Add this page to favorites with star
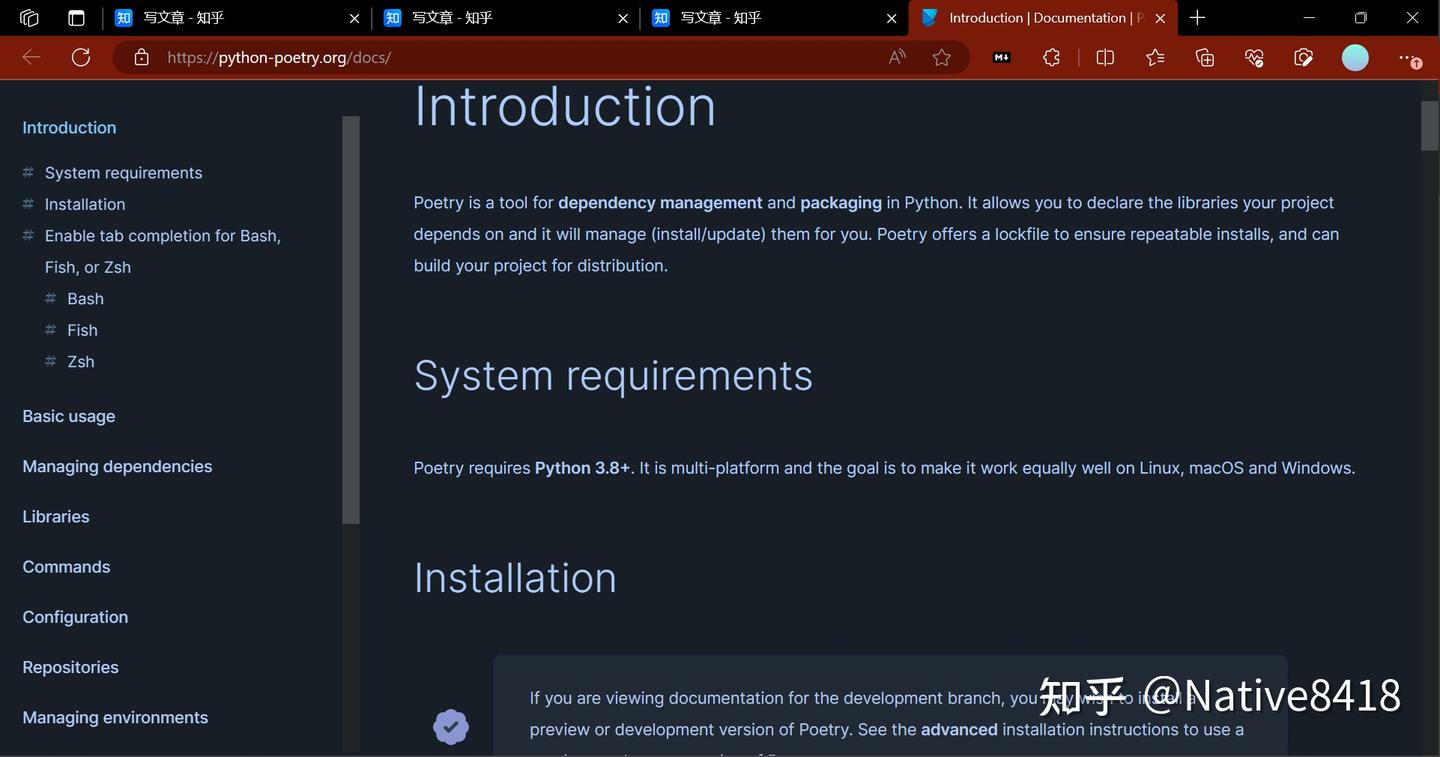1440x757 pixels. tap(941, 57)
